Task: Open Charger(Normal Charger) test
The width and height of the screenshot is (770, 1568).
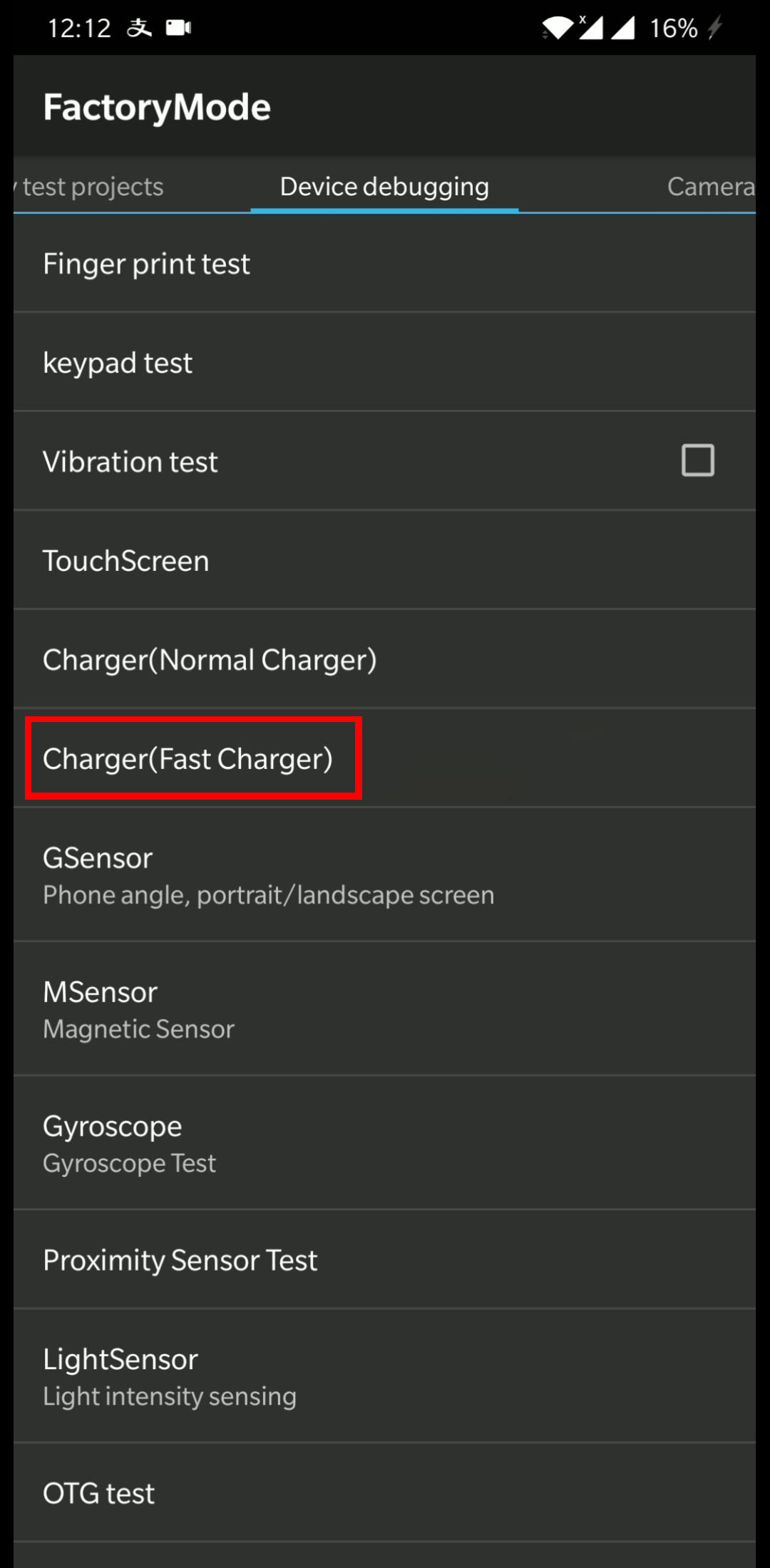Action: pyautogui.click(x=384, y=659)
